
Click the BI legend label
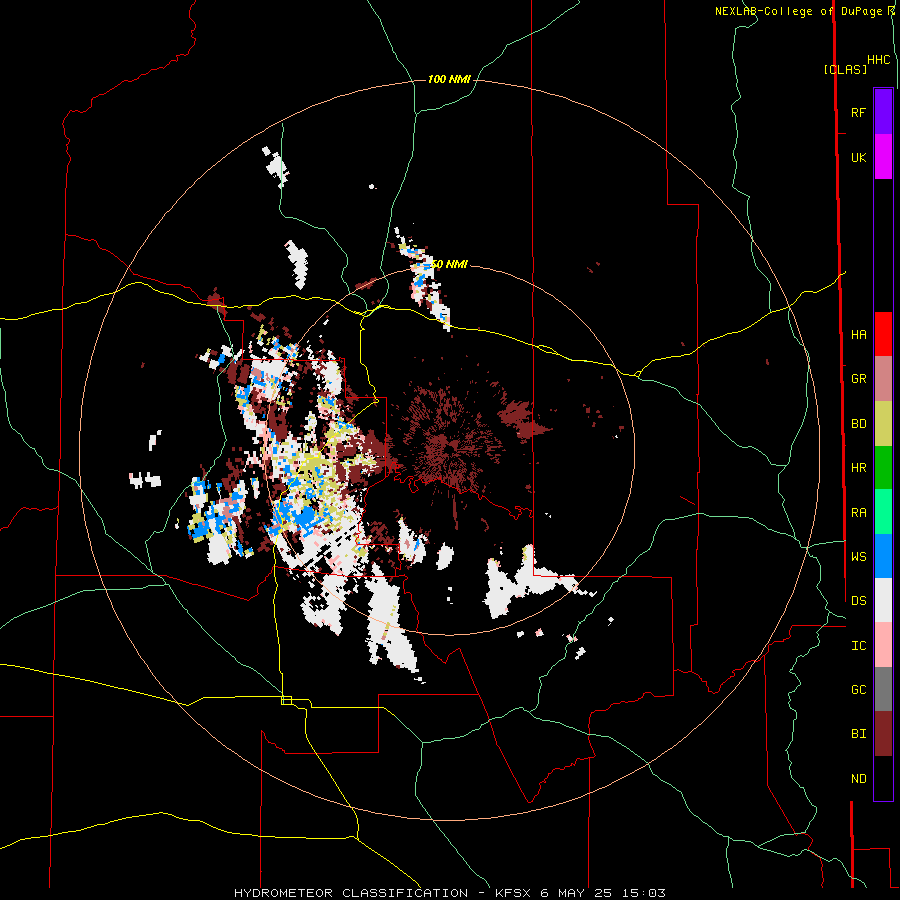coord(858,734)
